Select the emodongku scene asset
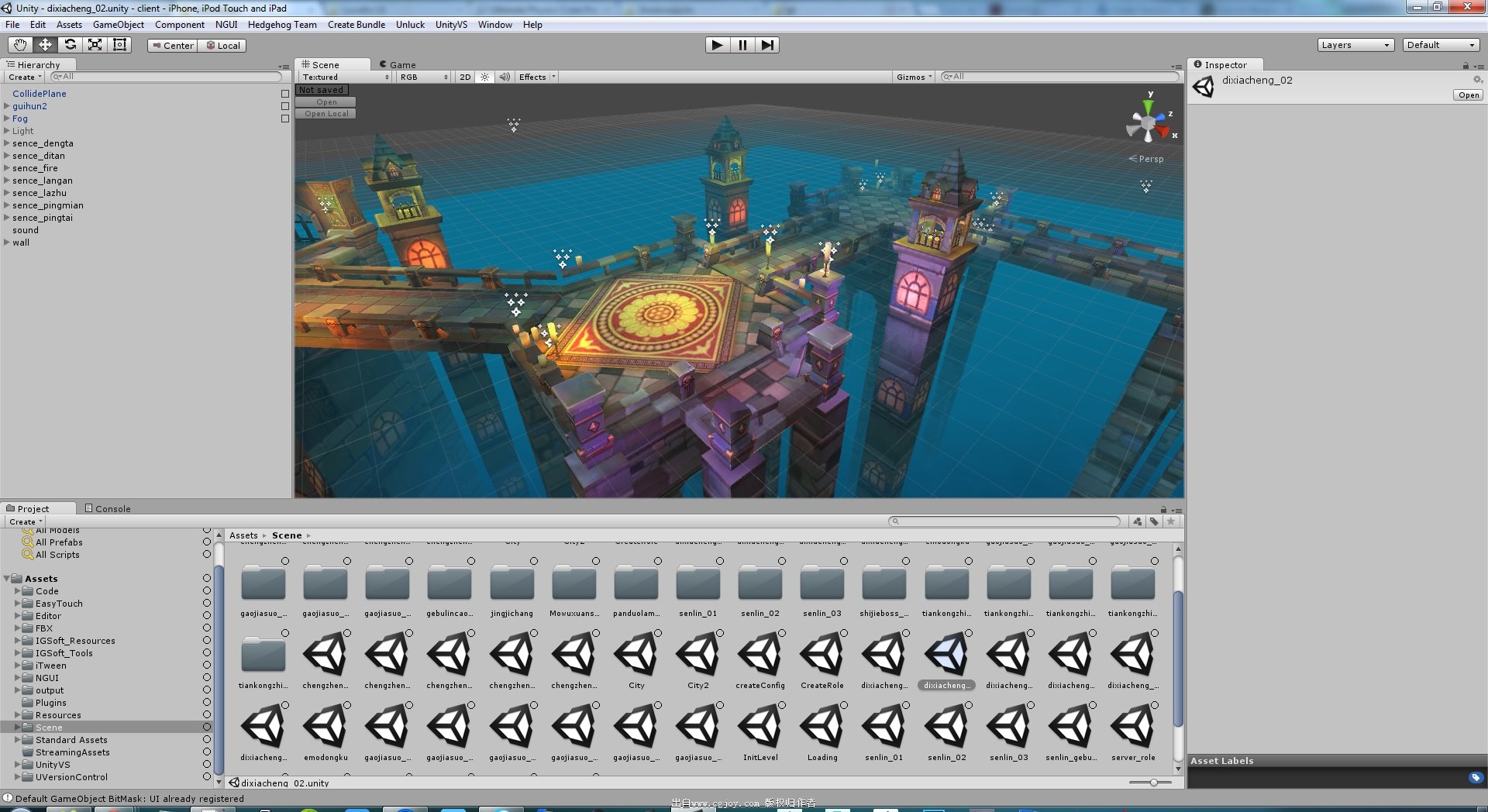 pyautogui.click(x=325, y=732)
